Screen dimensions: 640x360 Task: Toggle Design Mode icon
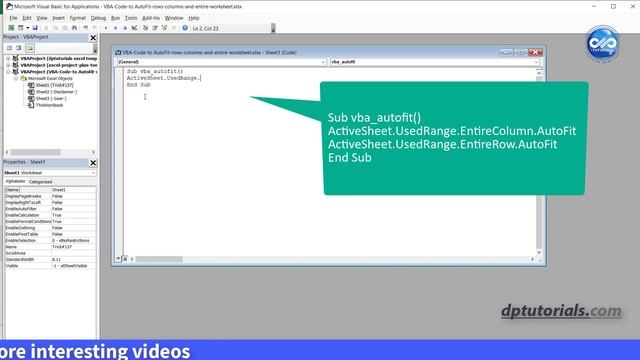click(134, 28)
